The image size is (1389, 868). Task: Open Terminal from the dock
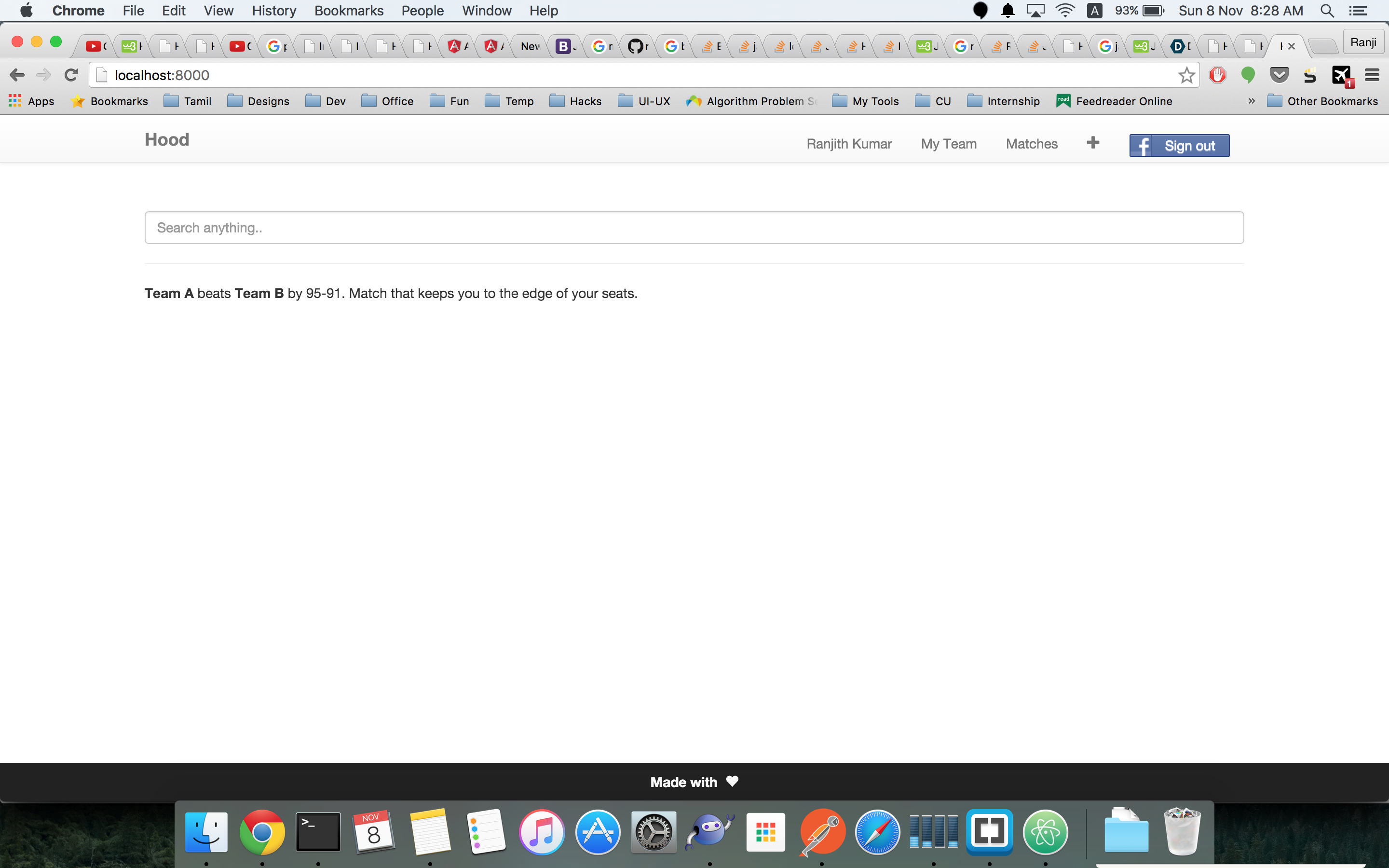[318, 832]
